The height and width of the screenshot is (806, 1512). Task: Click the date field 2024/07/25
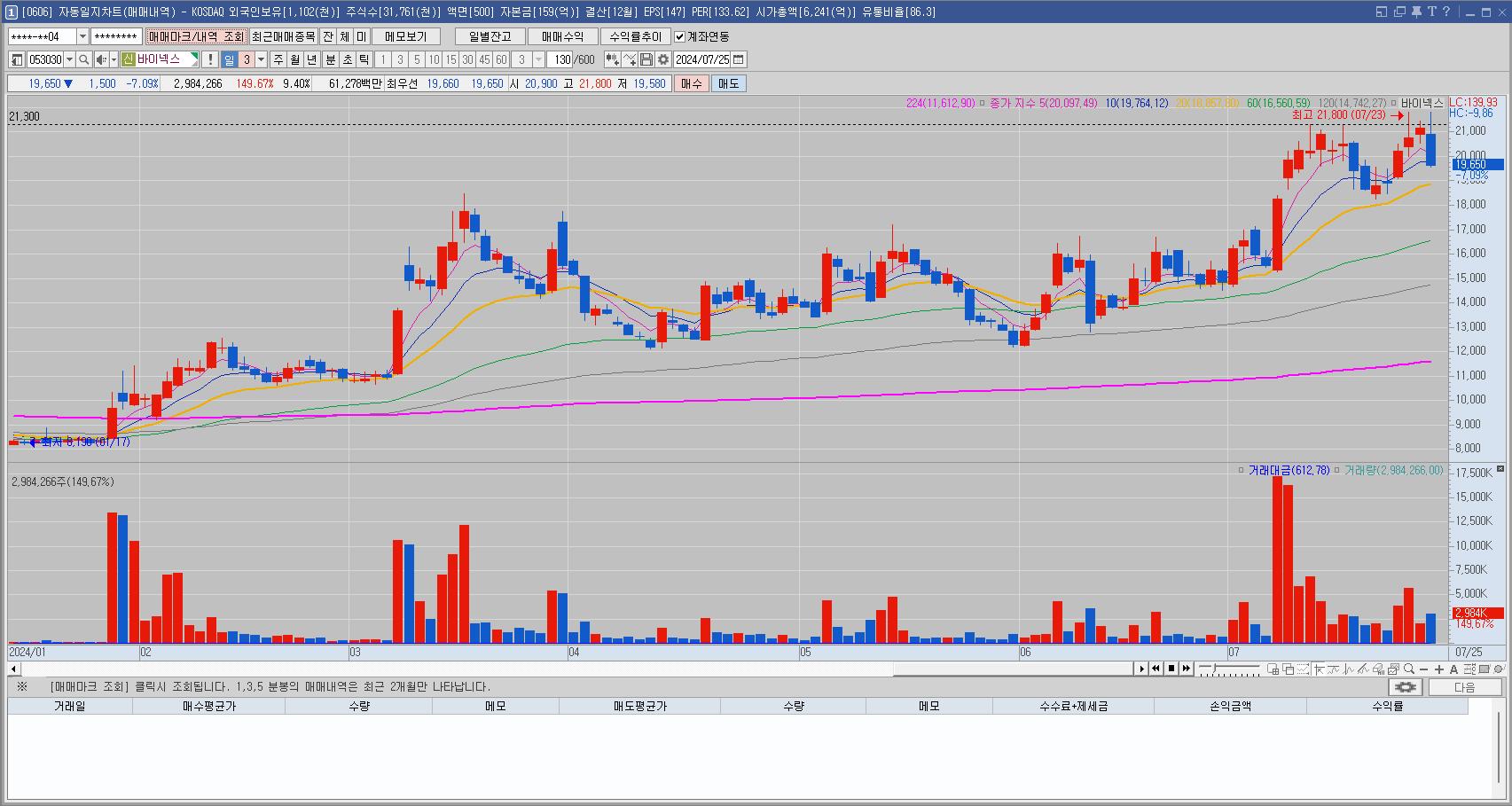click(x=702, y=59)
